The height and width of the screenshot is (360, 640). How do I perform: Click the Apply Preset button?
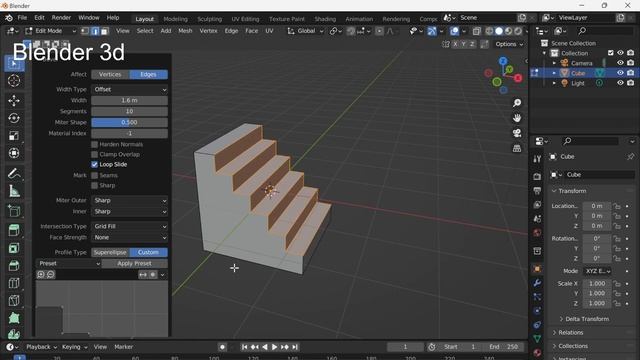pos(134,263)
